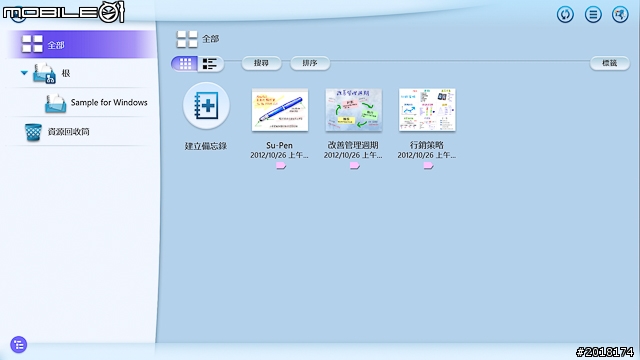
Task: Click the 全部 header icon in main pane
Action: click(x=187, y=39)
